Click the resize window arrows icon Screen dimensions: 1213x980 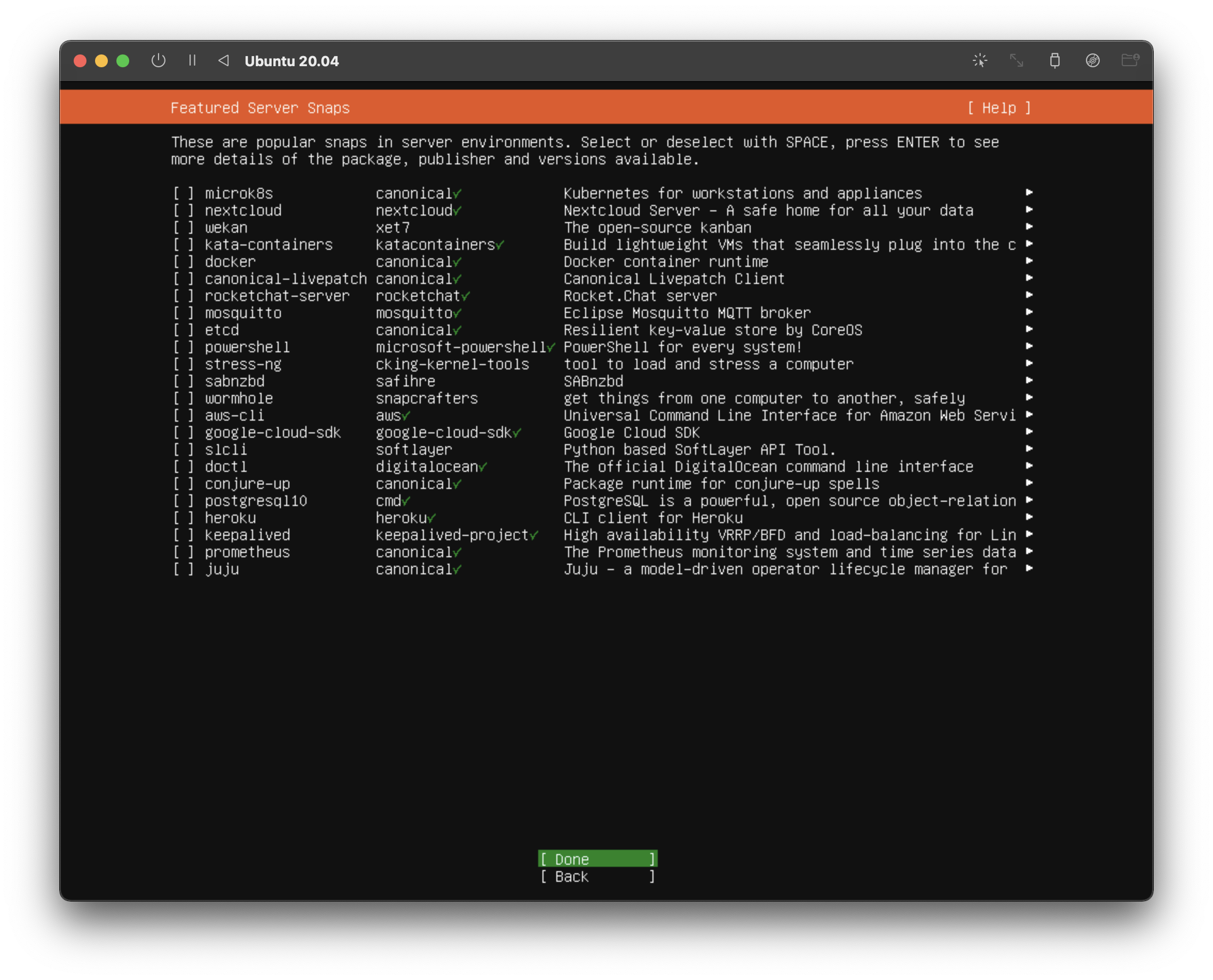(x=1017, y=60)
